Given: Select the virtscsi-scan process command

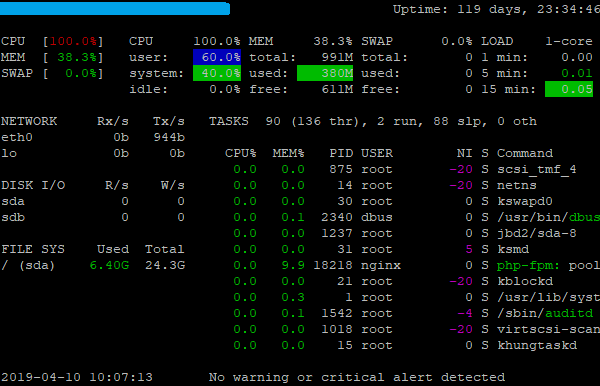Looking at the screenshot, I should pos(548,329).
